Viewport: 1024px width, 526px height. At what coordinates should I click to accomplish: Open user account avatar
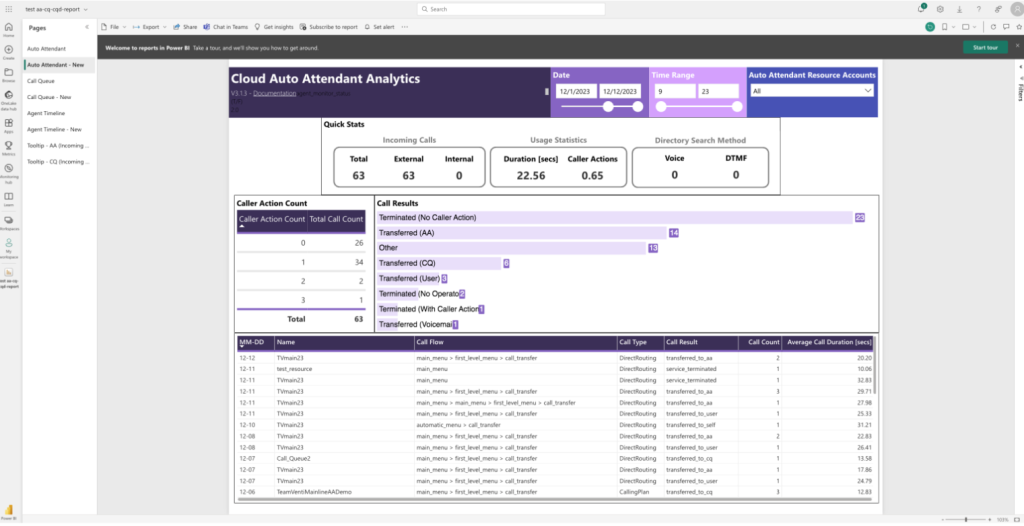pos(1016,9)
